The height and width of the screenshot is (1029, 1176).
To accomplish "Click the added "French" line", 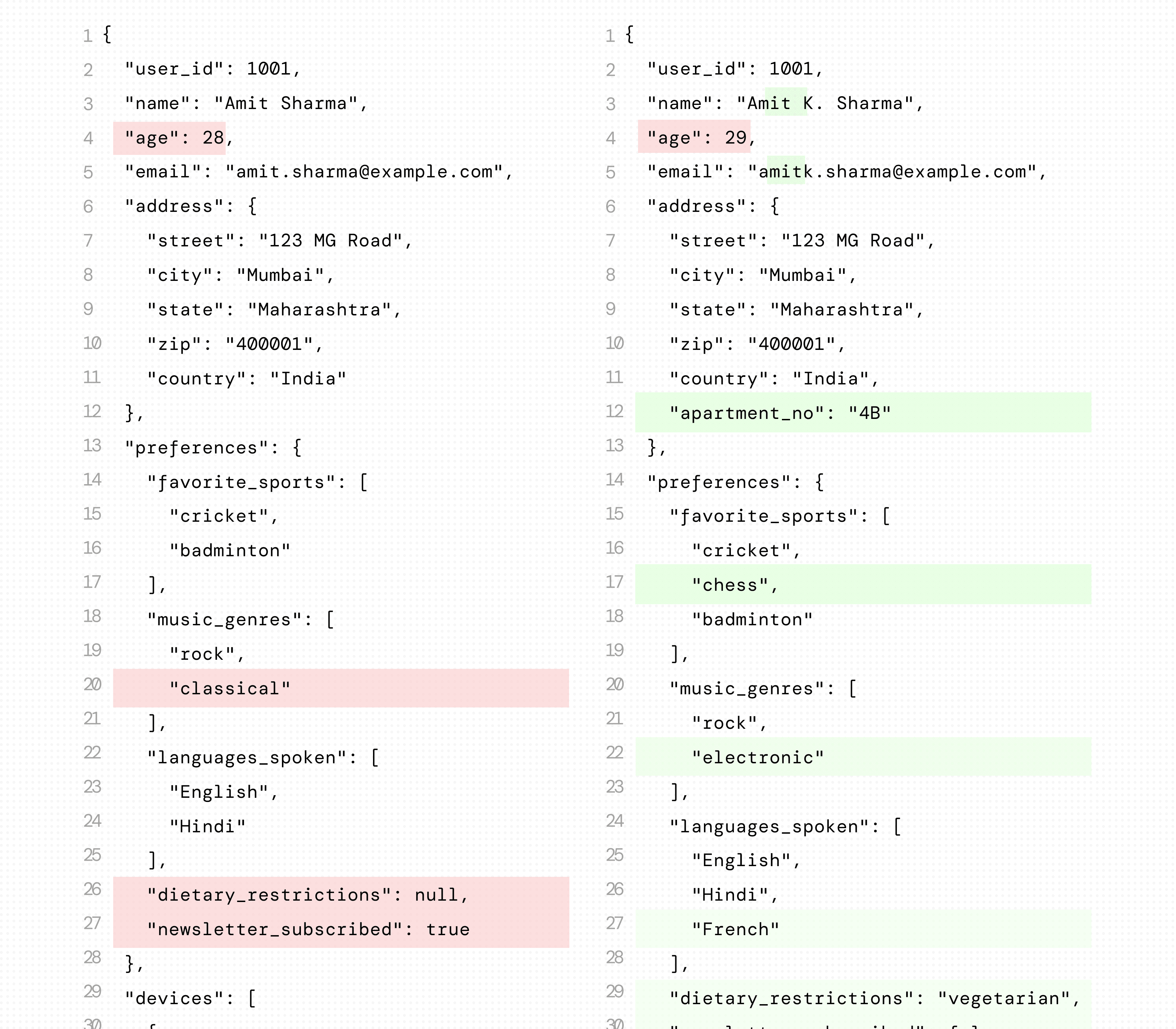I will click(862, 929).
